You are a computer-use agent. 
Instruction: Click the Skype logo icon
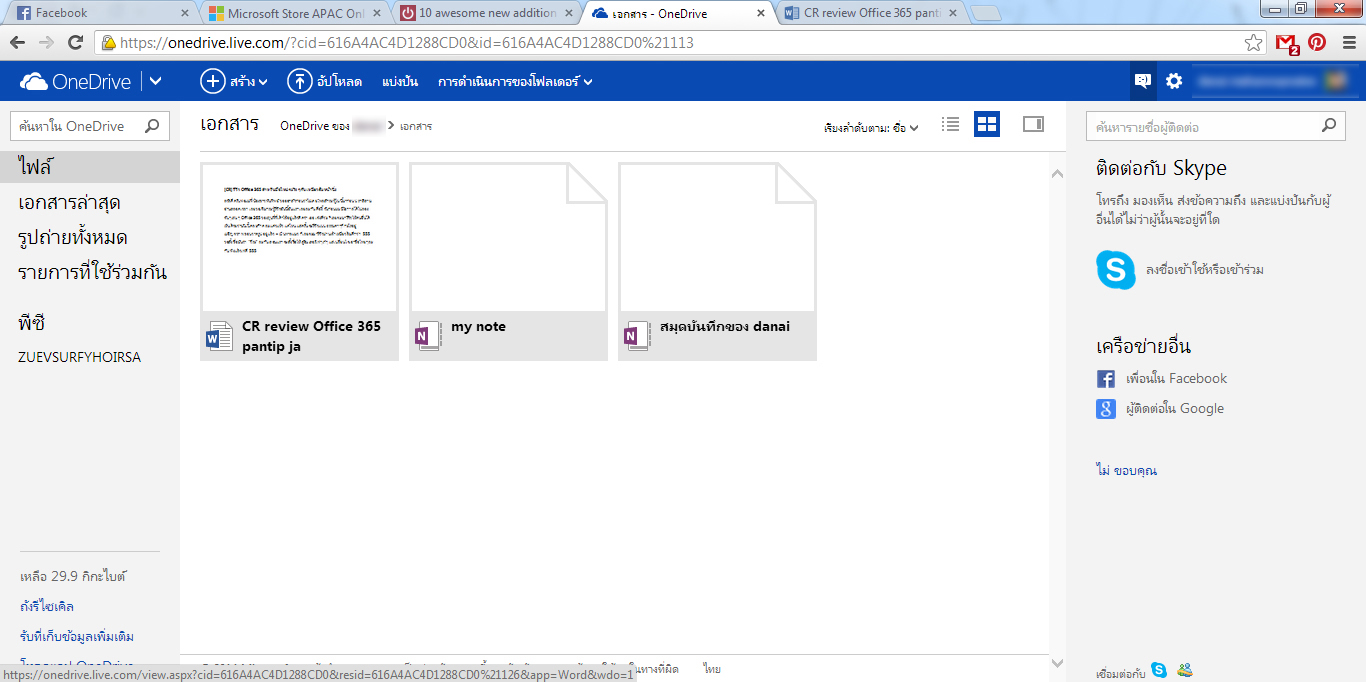1116,270
